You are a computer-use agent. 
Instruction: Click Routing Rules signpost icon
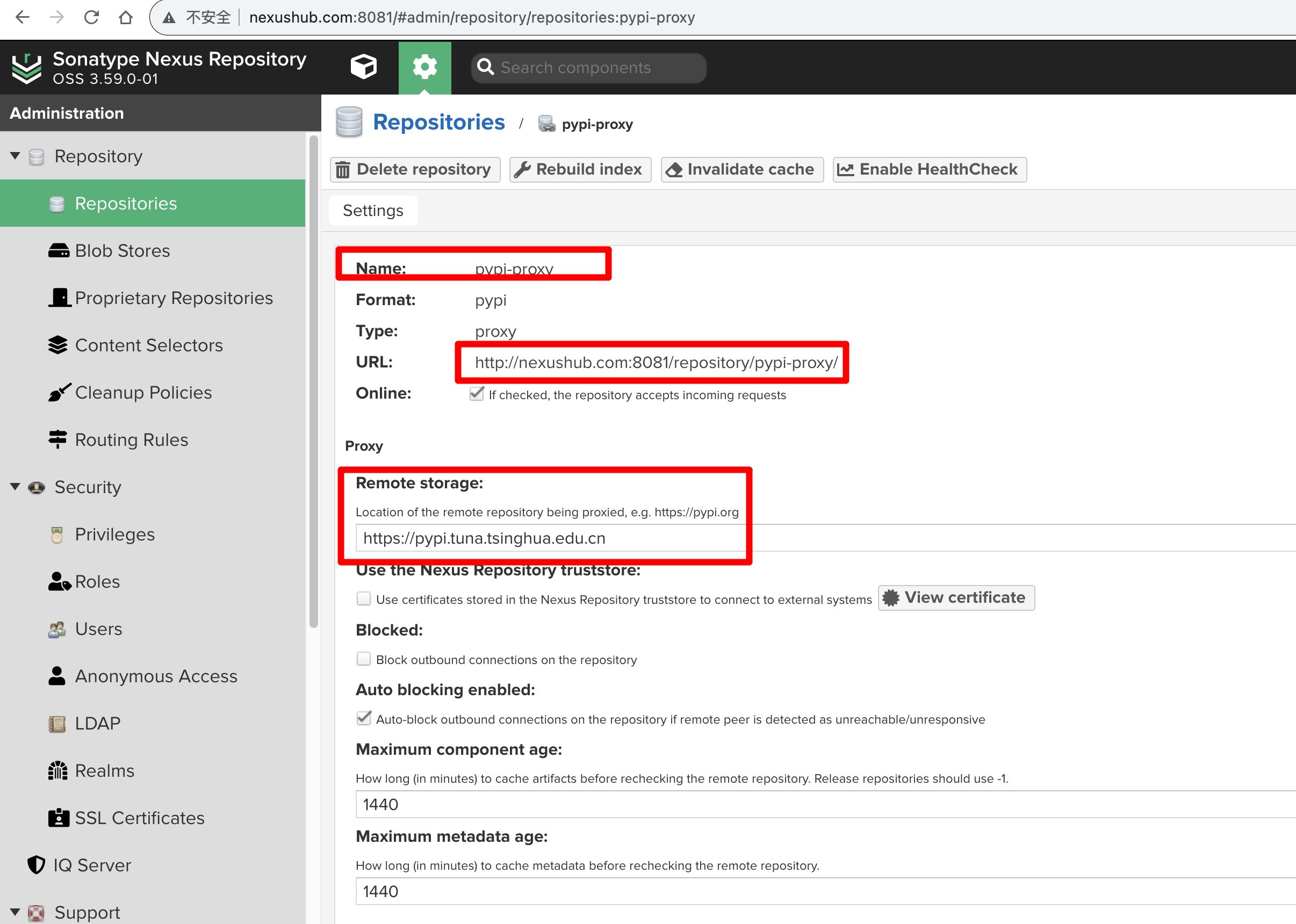(x=57, y=439)
